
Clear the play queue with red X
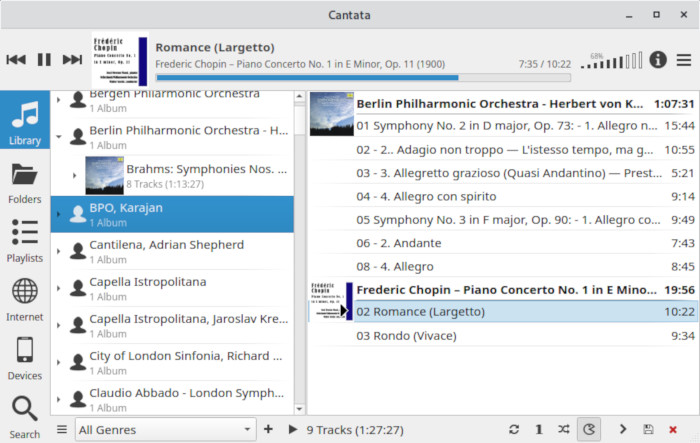[673, 430]
